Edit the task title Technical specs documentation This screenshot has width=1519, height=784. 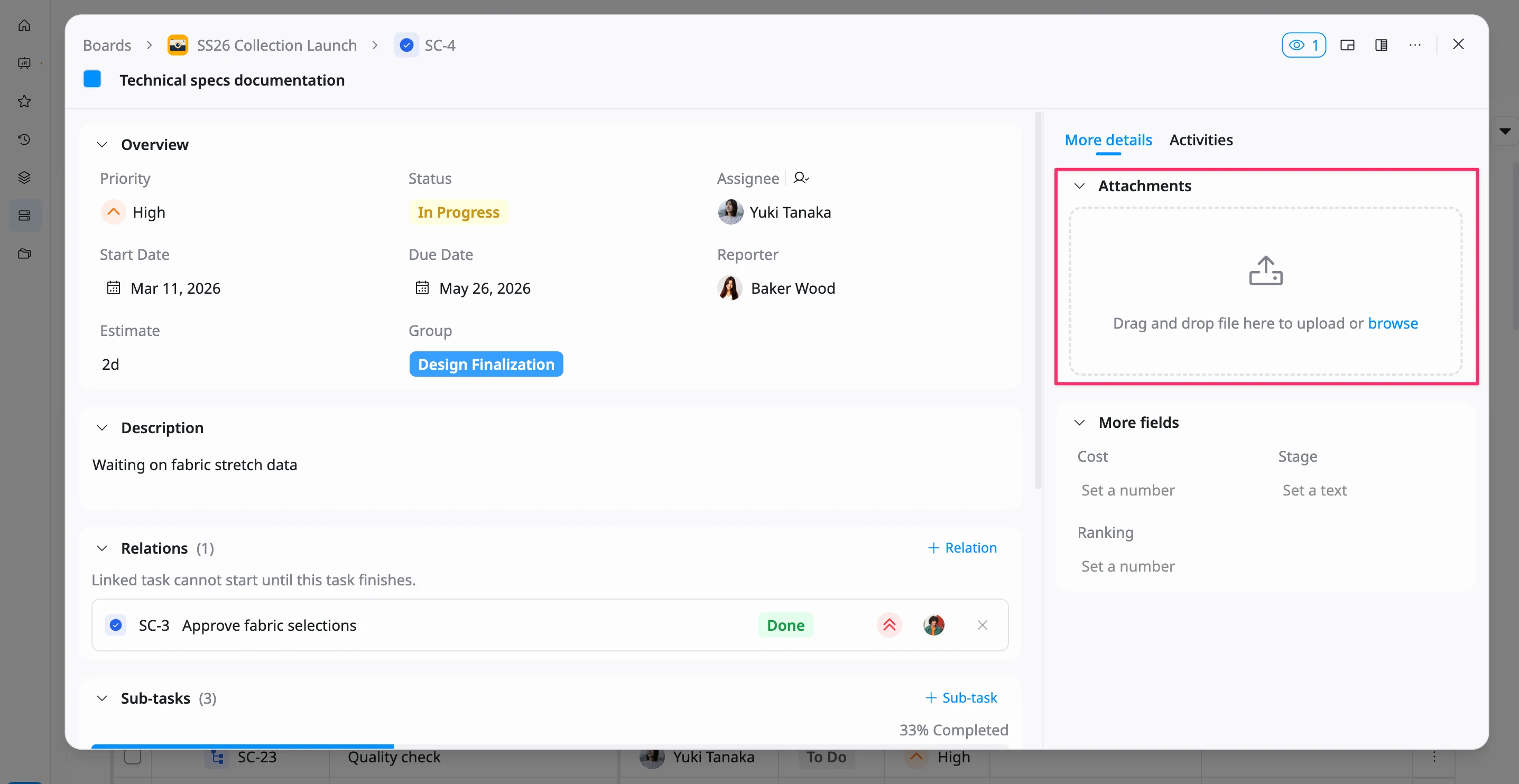click(231, 80)
